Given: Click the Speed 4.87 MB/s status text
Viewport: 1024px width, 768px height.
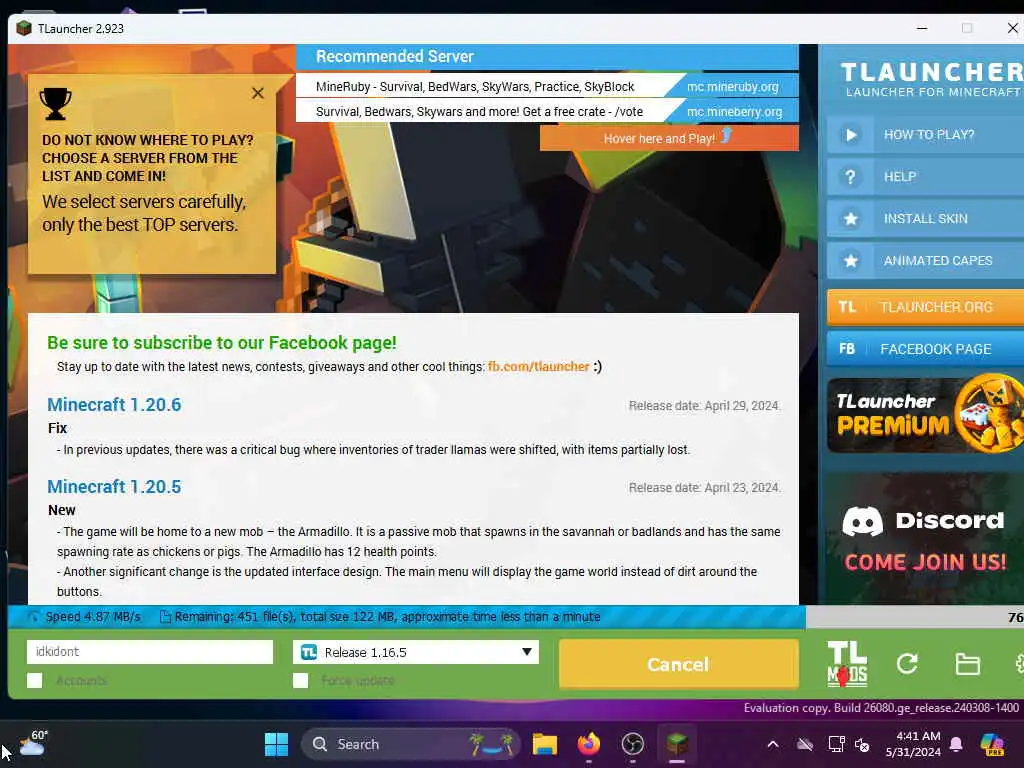Looking at the screenshot, I should (x=93, y=617).
